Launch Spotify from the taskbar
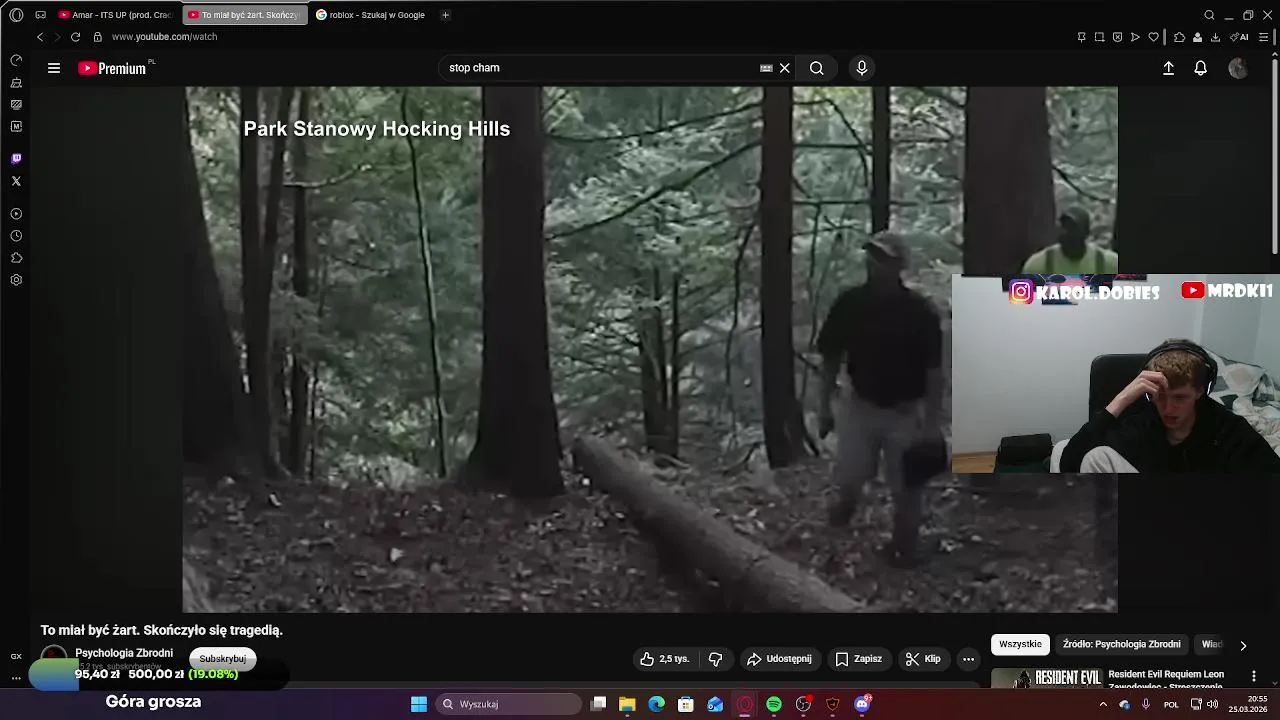1280x720 pixels. (x=774, y=704)
